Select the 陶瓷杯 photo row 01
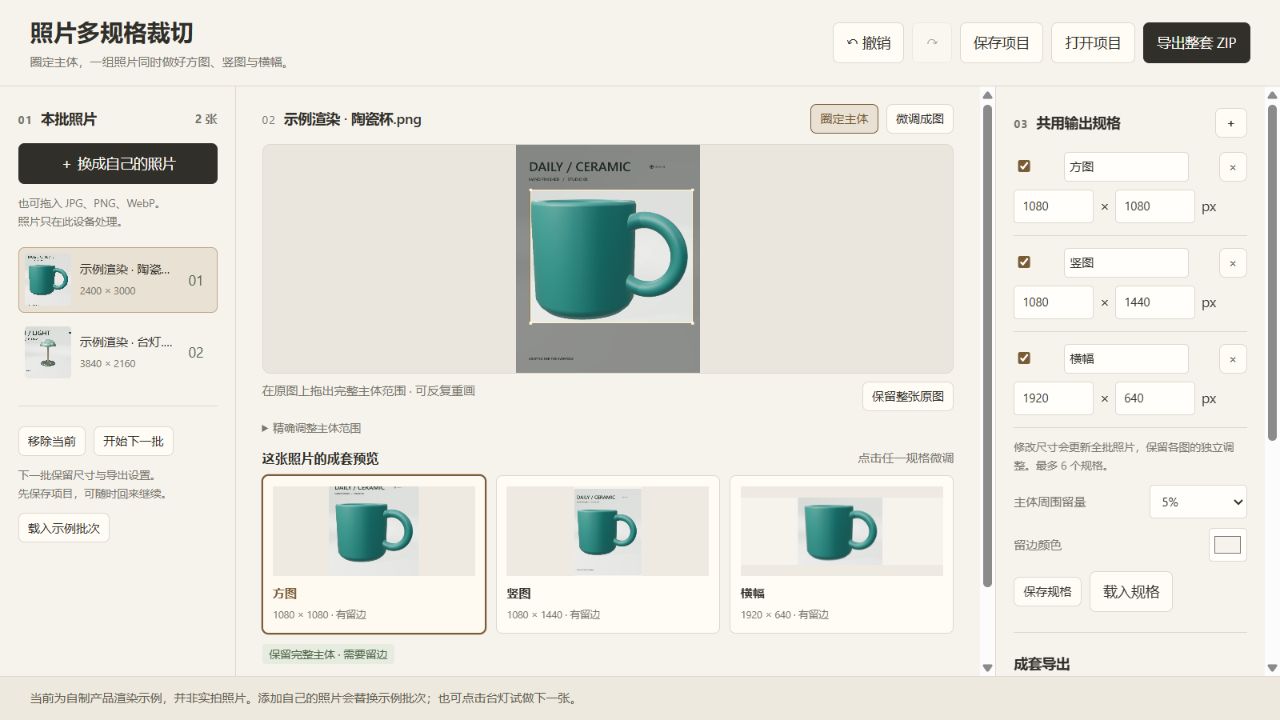Image resolution: width=1280 pixels, height=720 pixels. [118, 280]
